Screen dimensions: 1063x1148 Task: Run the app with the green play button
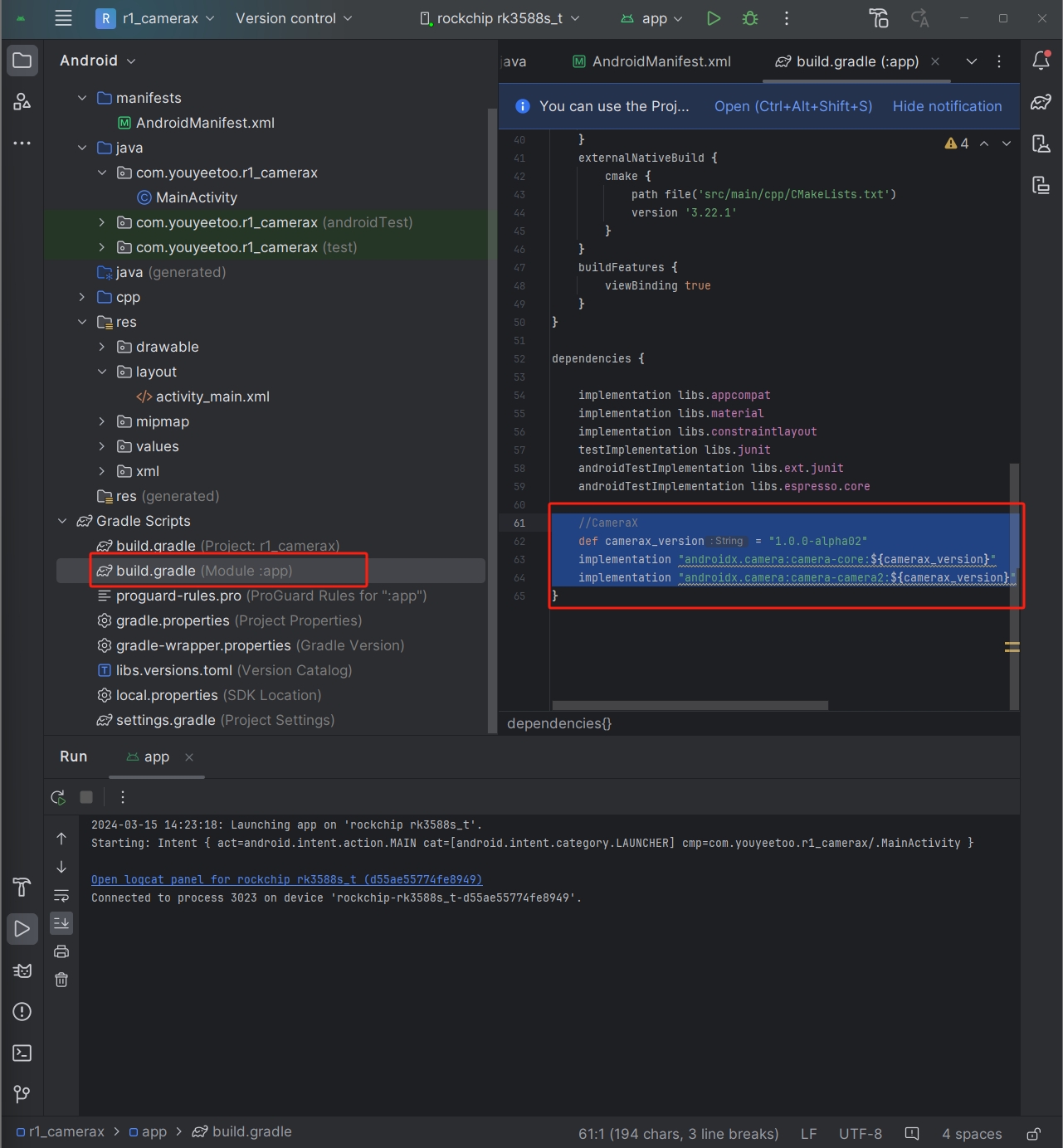[713, 18]
